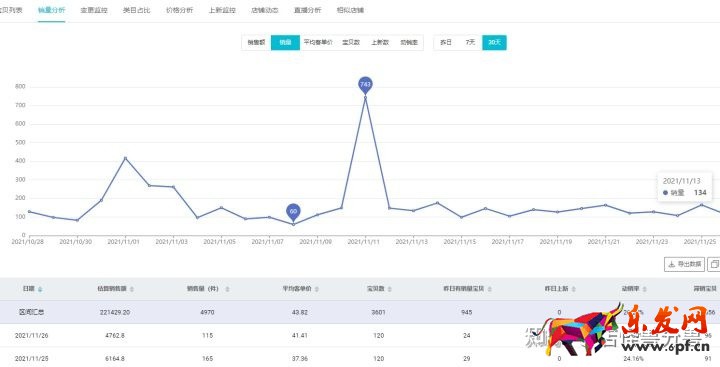
Task: Select the 30天 time range
Action: click(x=494, y=43)
